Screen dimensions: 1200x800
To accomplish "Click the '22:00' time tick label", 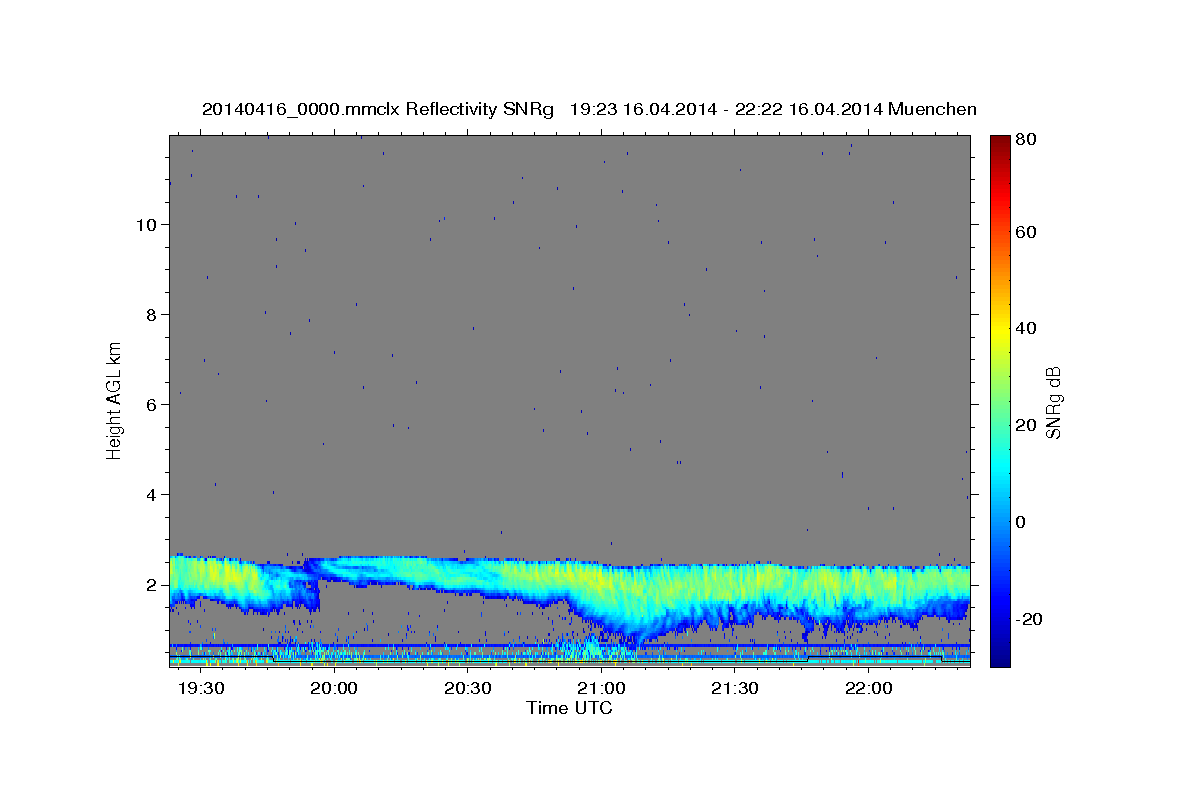I will 869,689.
